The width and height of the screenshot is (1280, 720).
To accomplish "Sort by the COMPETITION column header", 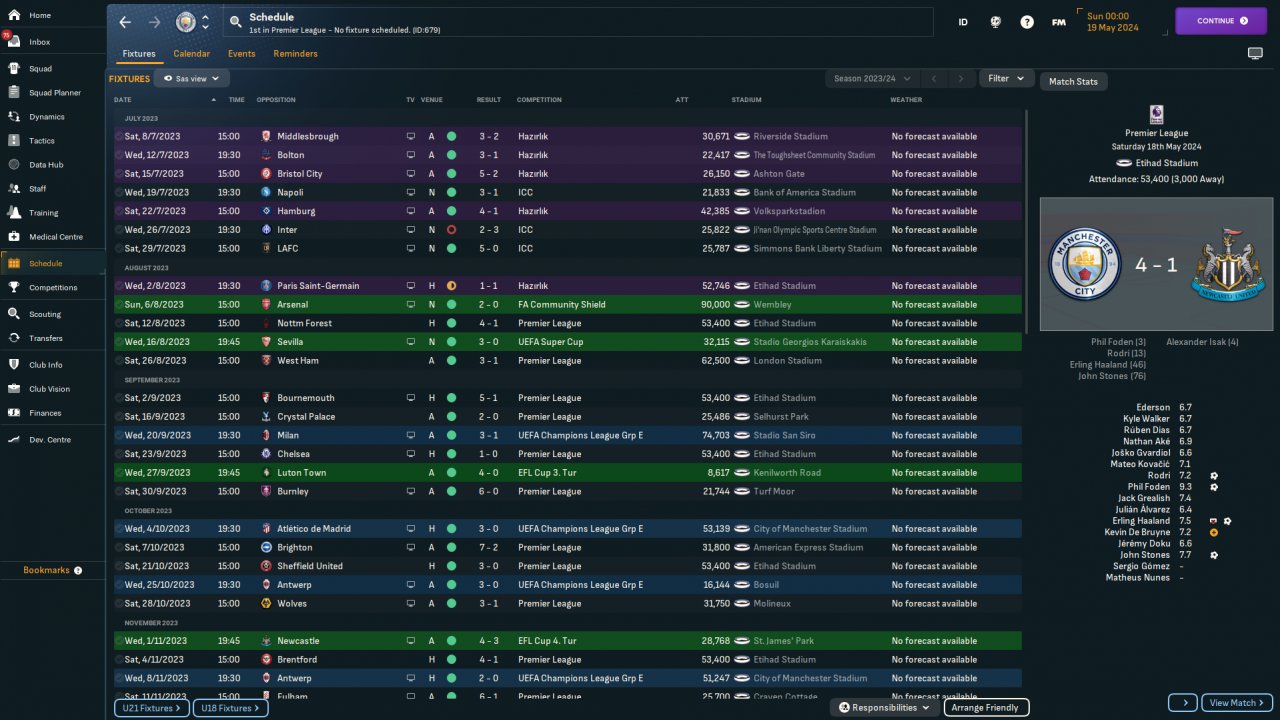I will click(540, 100).
